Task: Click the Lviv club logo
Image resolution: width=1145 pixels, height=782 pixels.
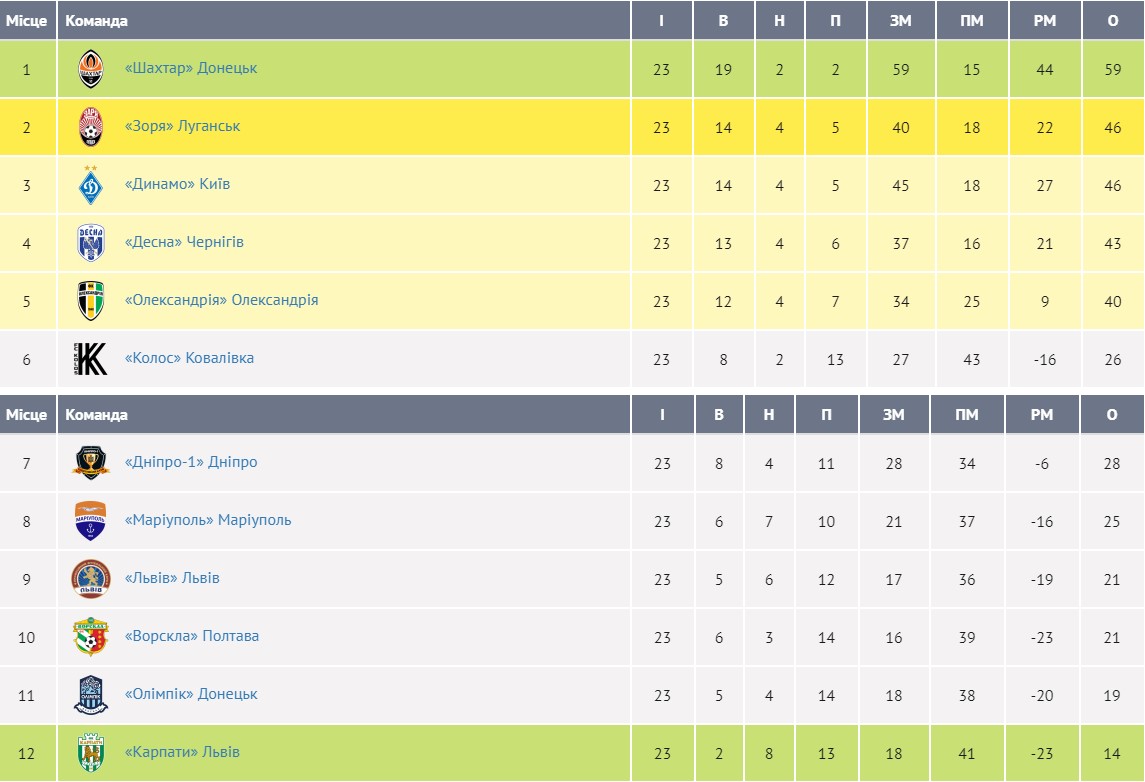Action: [90, 579]
